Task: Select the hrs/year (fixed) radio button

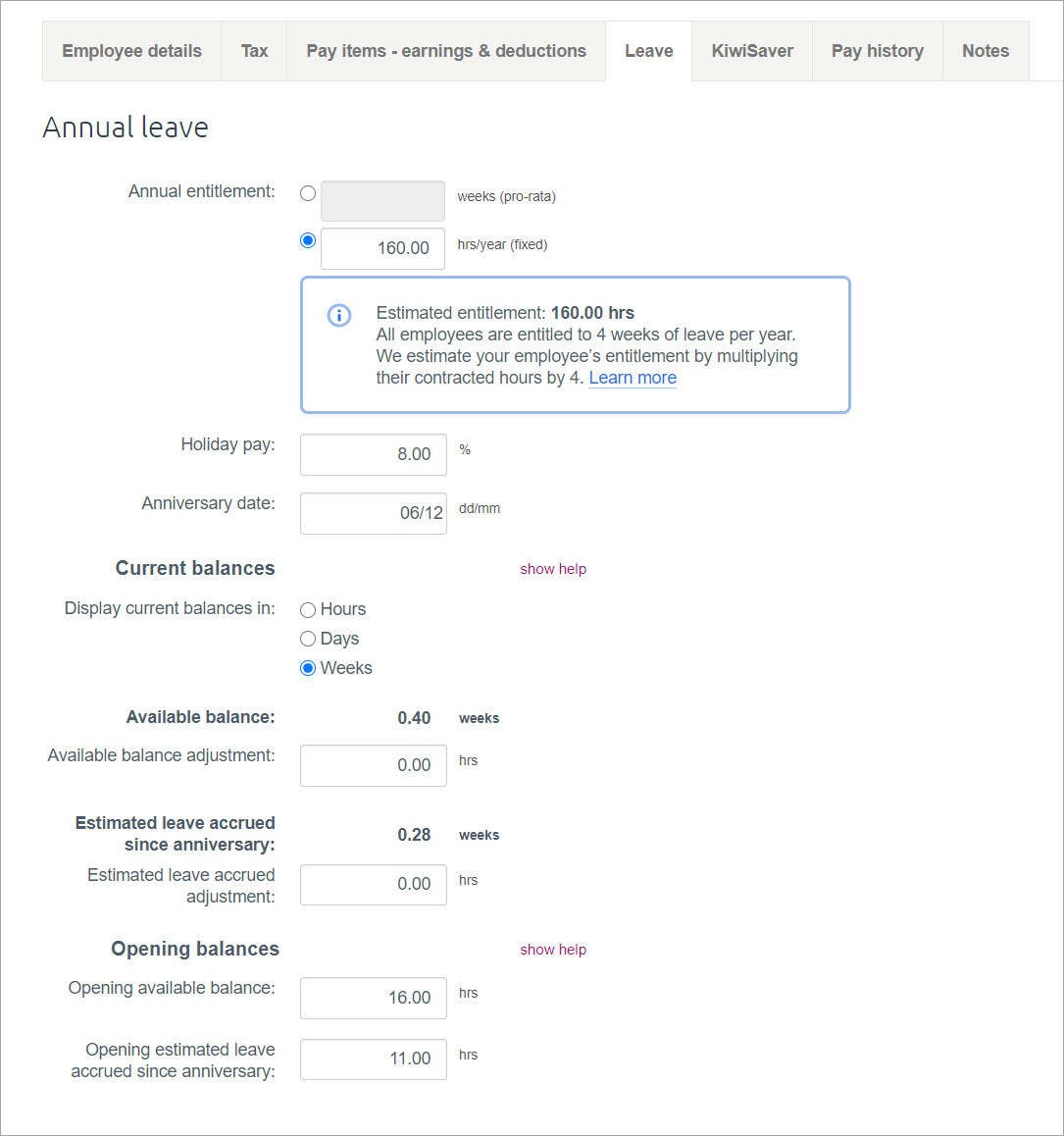Action: click(x=308, y=240)
